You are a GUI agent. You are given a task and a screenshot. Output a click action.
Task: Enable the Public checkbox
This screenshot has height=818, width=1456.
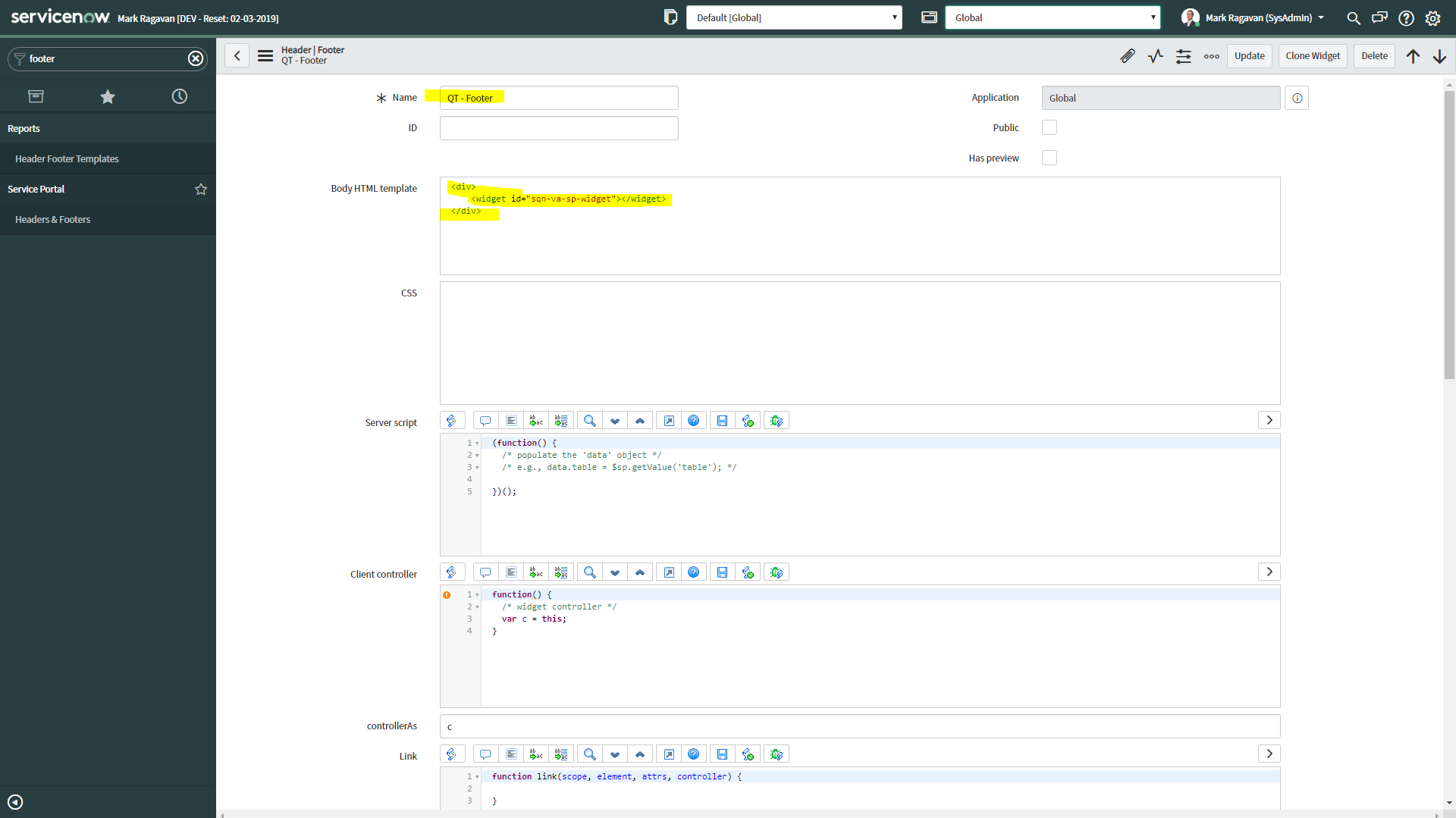(1050, 127)
